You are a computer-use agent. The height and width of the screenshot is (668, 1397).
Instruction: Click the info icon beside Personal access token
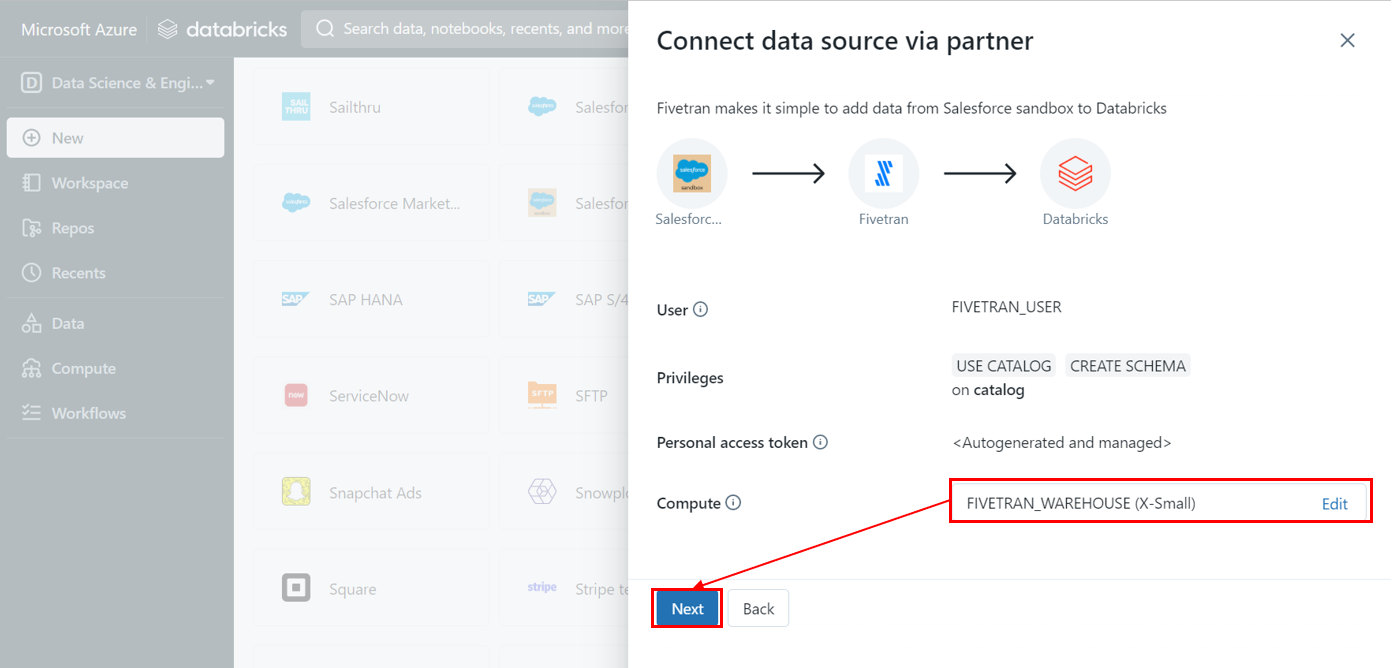[820, 442]
